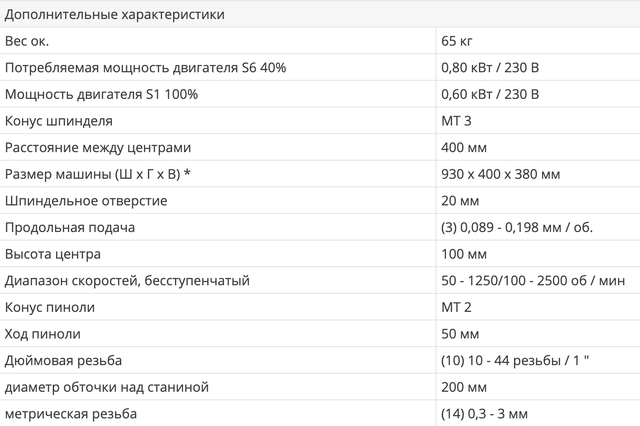The image size is (640, 426).
Task: Select the '0,80 кВт / 230 В' value
Action: (490, 68)
